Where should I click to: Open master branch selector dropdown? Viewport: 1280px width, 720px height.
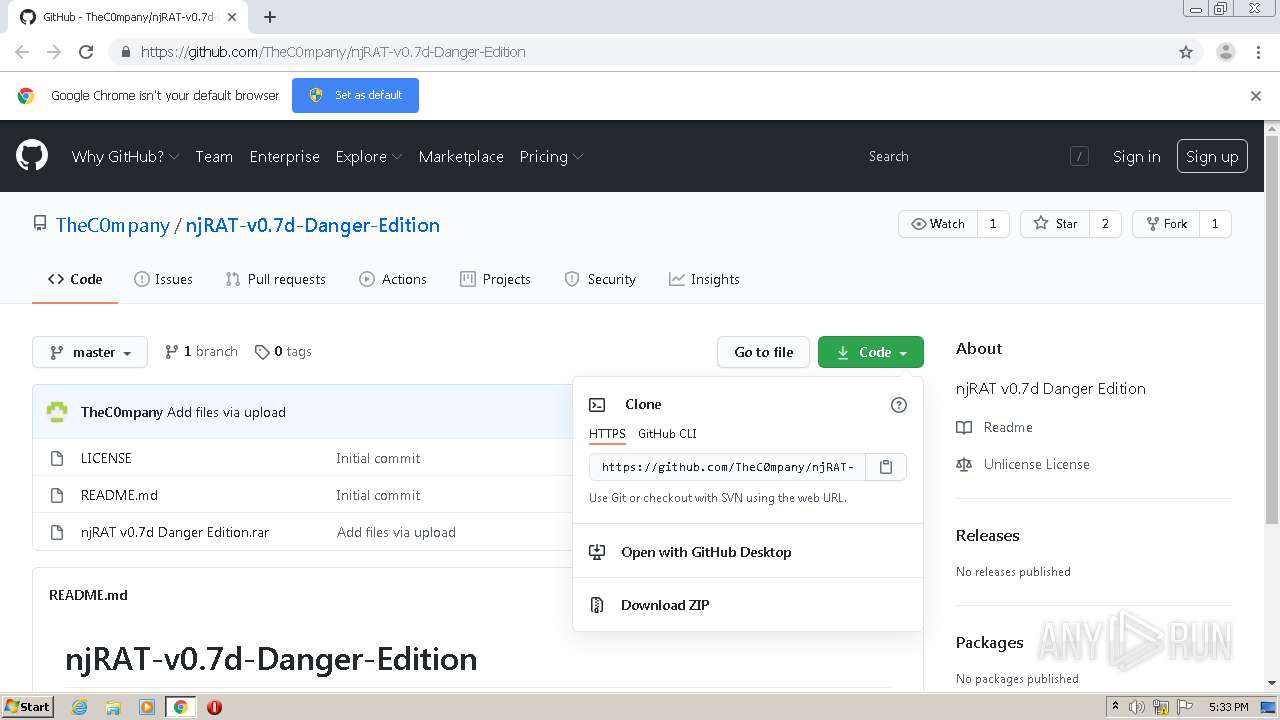pos(90,352)
